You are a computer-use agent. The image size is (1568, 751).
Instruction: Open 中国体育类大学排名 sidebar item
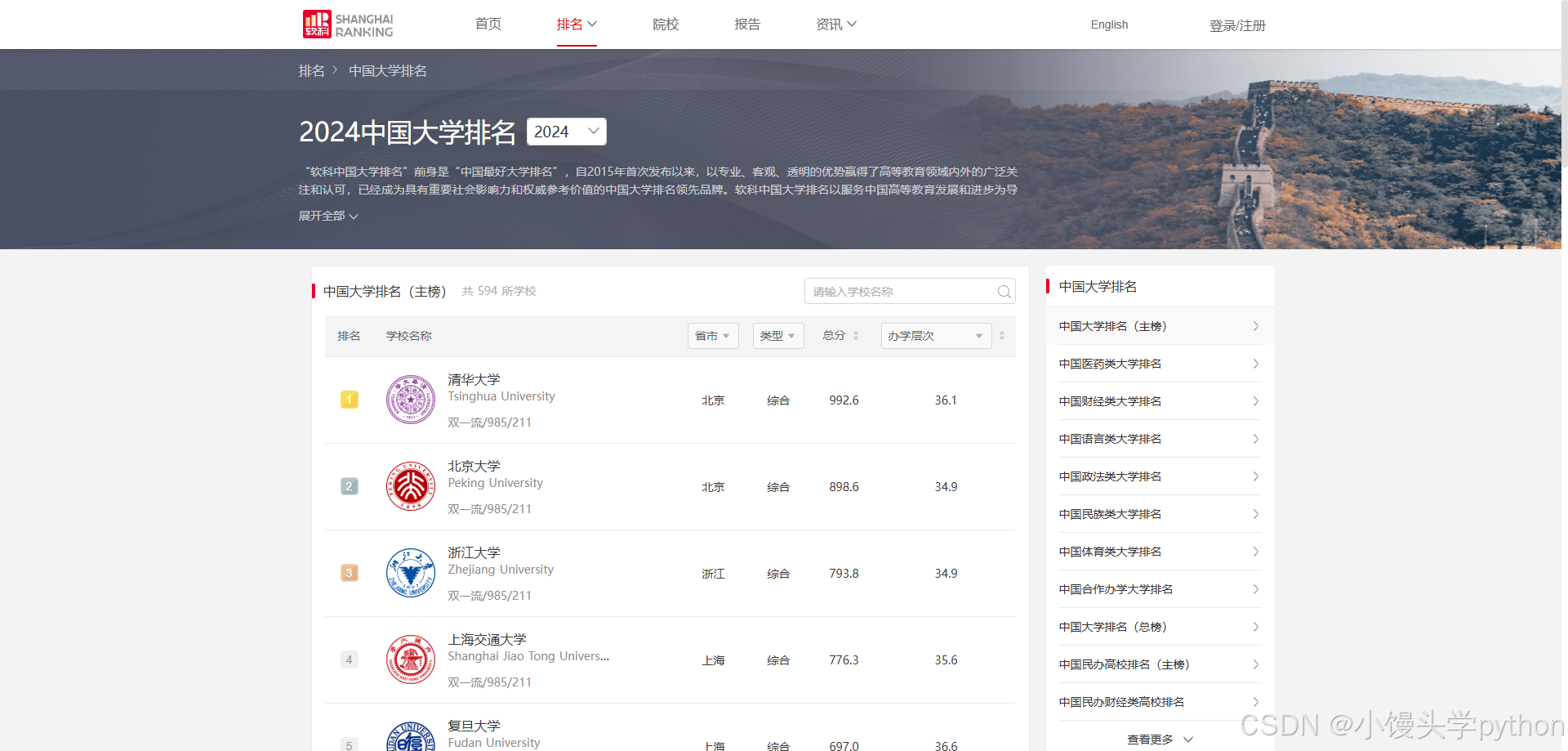[x=1160, y=552]
